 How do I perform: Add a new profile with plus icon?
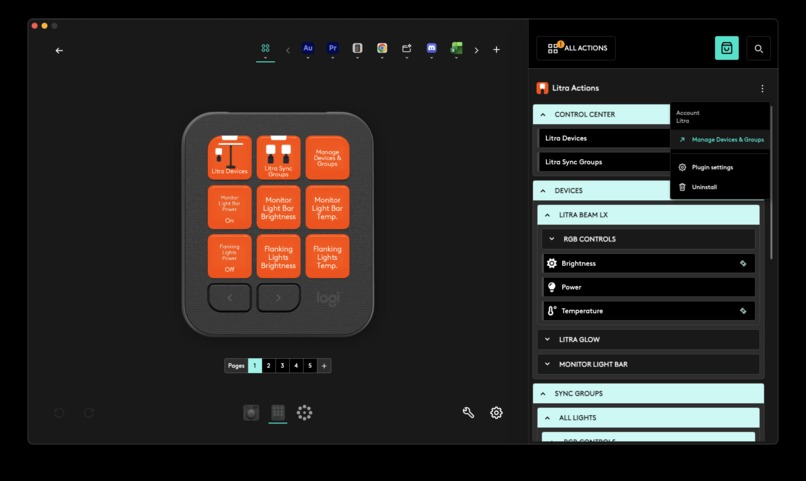tap(496, 50)
